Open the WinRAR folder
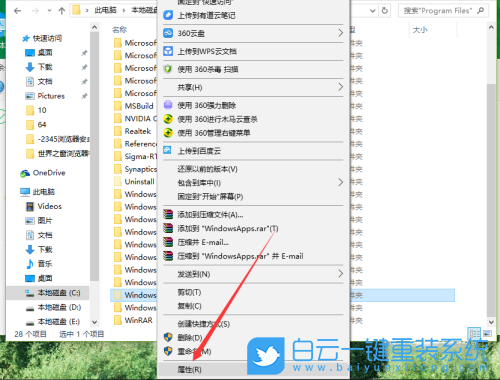This screenshot has width=500, height=380. [133, 320]
